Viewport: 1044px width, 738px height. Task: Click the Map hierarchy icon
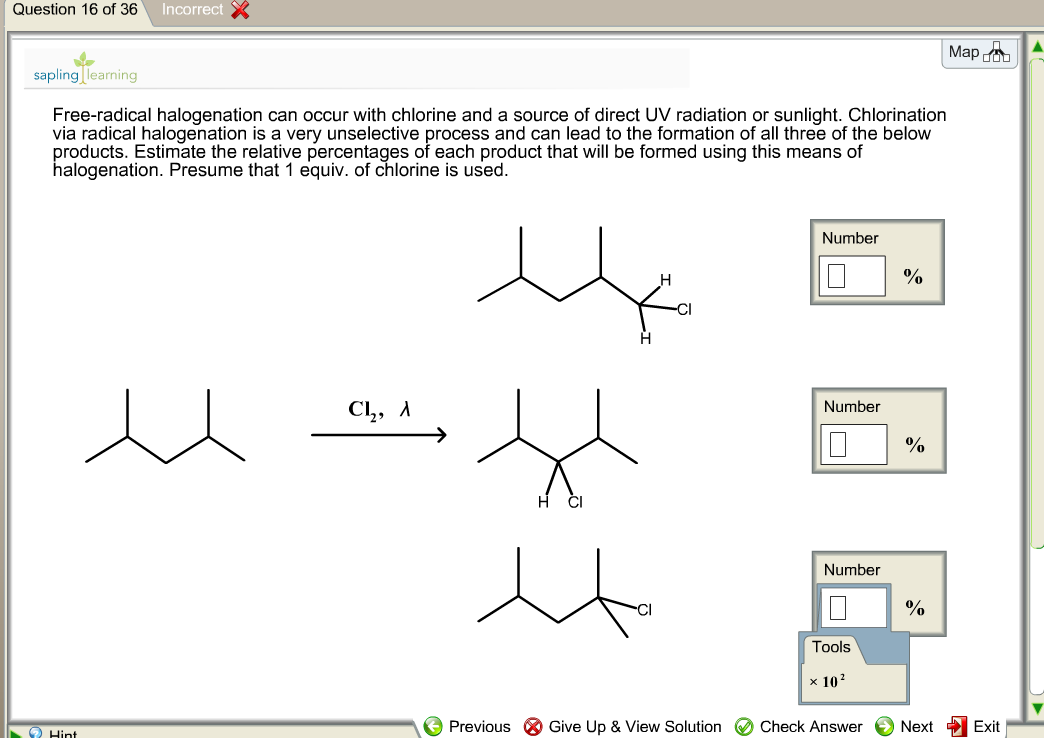[996, 52]
